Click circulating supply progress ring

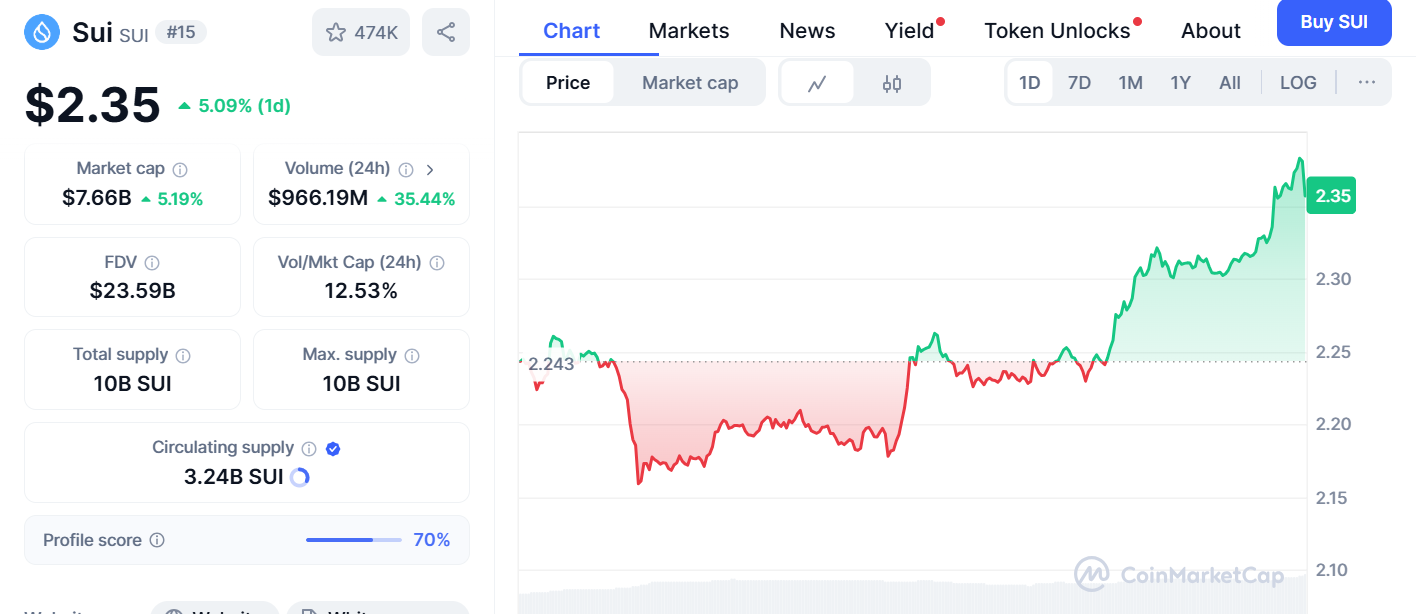(x=299, y=477)
